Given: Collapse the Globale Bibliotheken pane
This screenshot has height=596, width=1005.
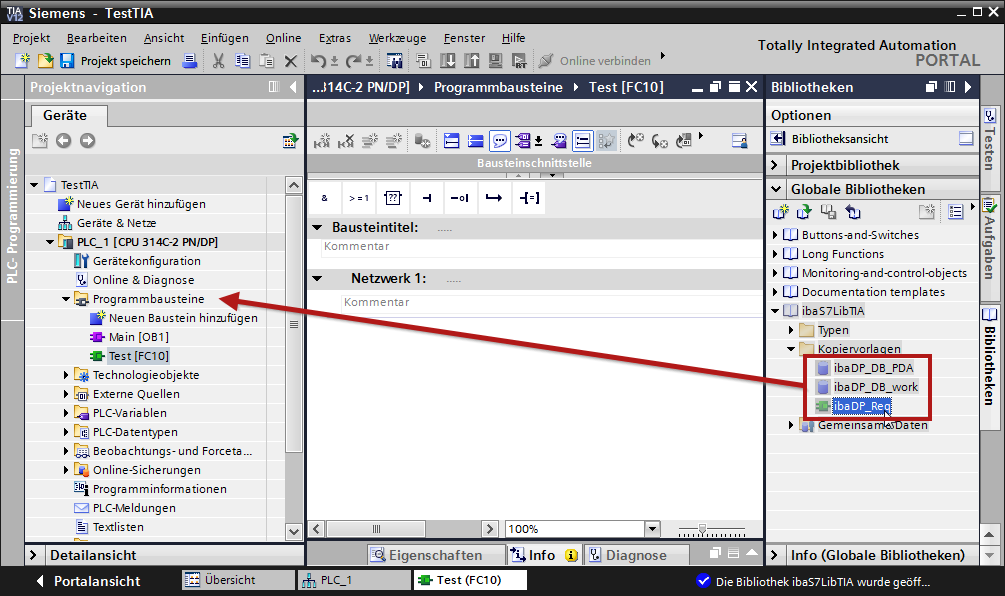Looking at the screenshot, I should coord(776,189).
